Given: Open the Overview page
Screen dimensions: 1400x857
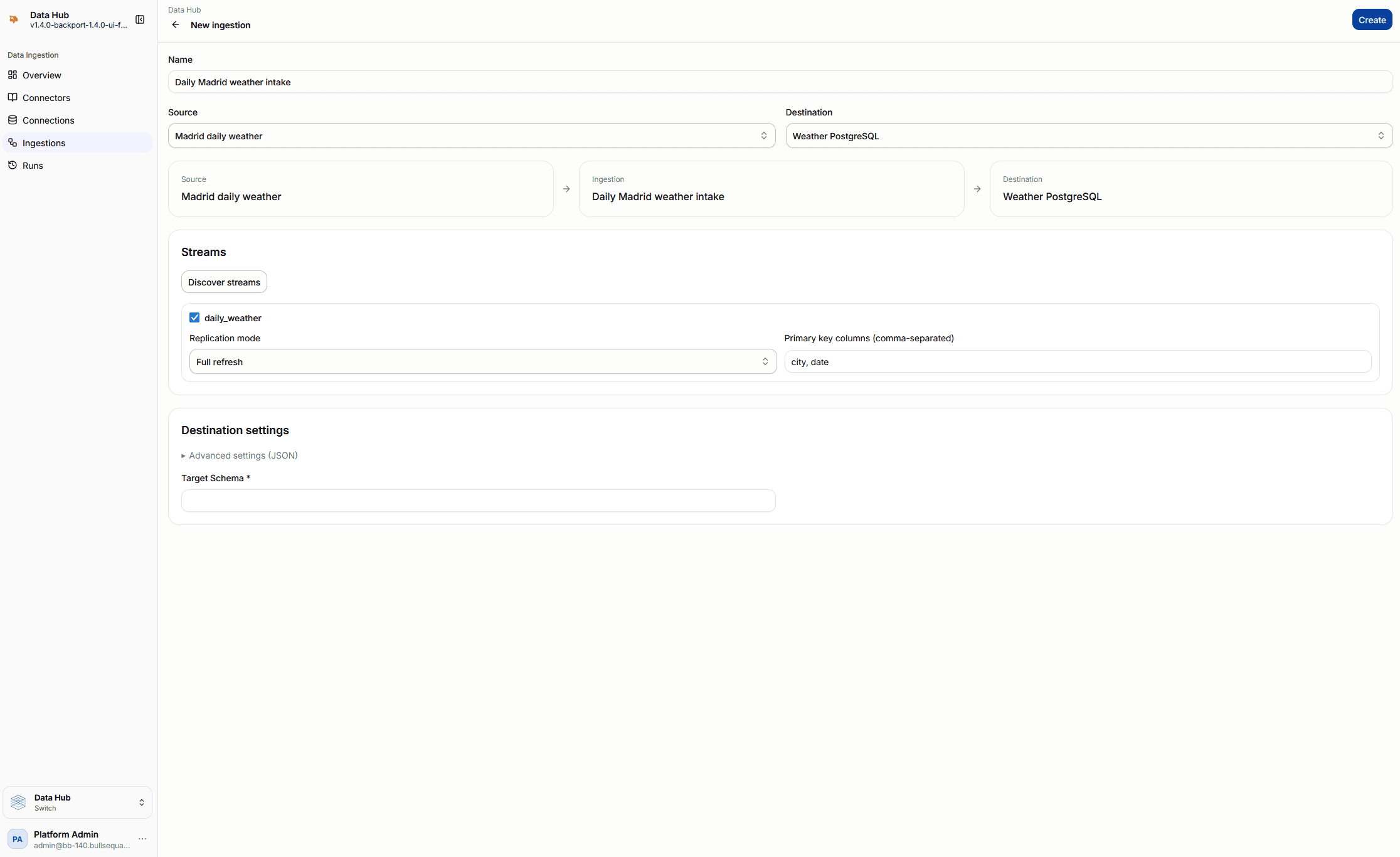Looking at the screenshot, I should point(78,75).
